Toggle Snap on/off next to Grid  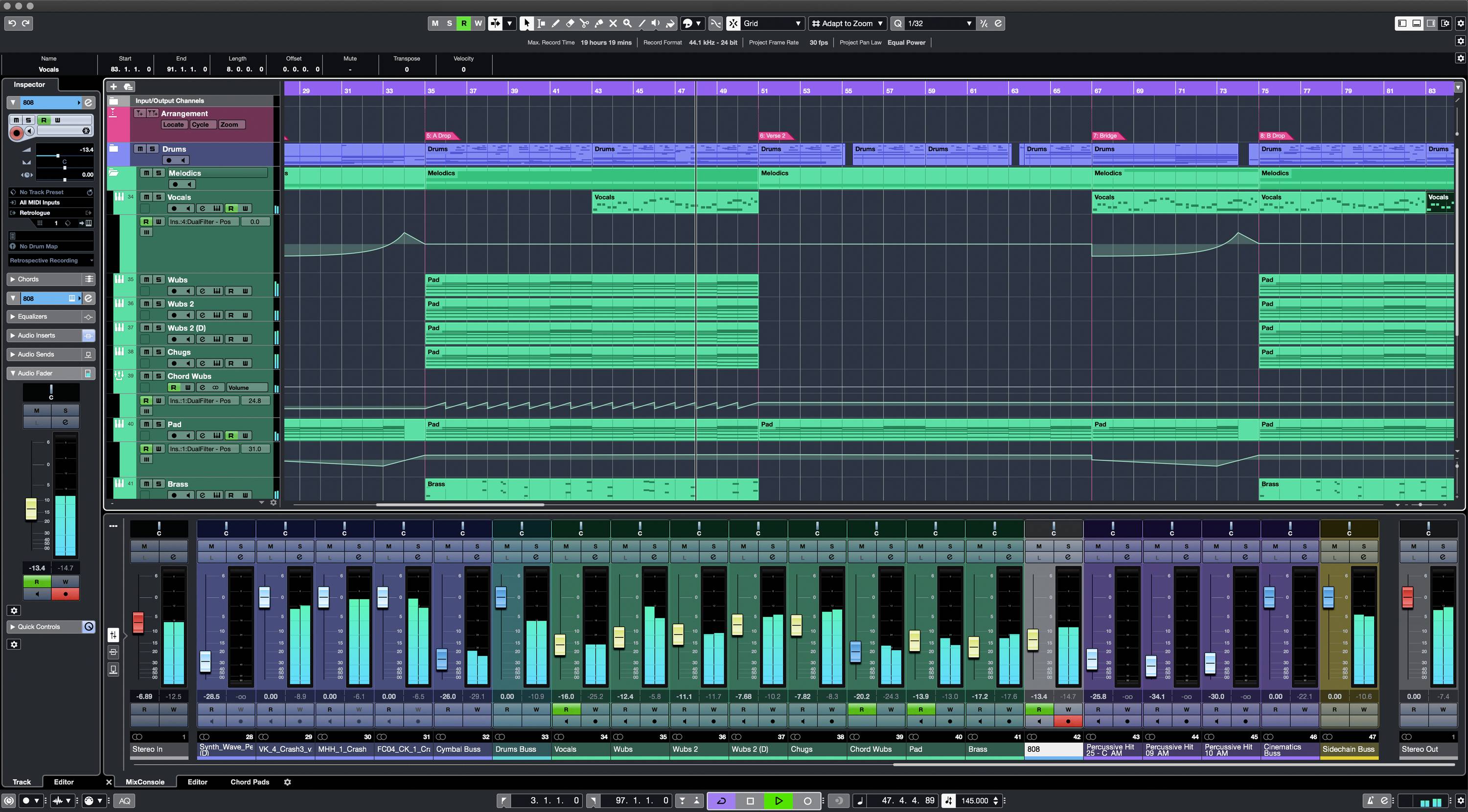(x=734, y=23)
